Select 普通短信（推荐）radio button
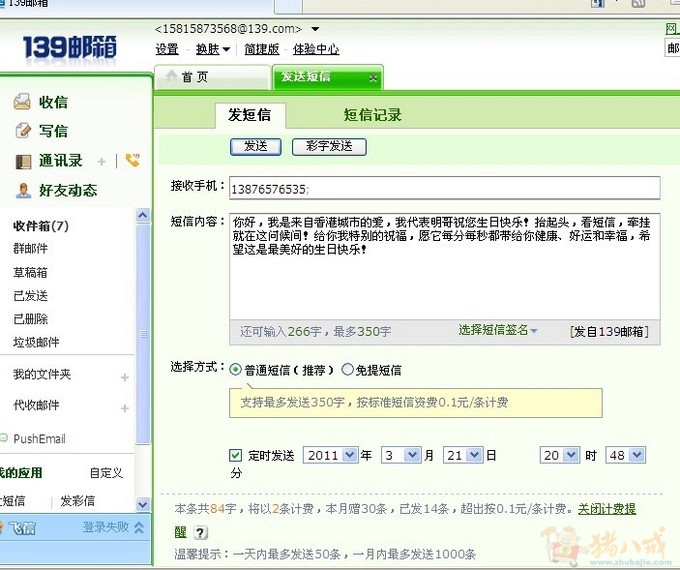 235,370
